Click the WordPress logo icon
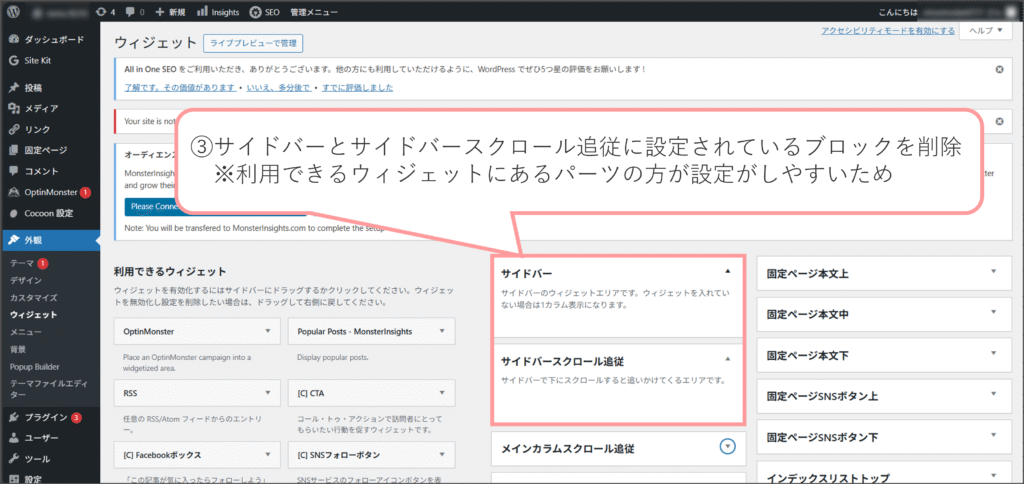 click(x=13, y=12)
